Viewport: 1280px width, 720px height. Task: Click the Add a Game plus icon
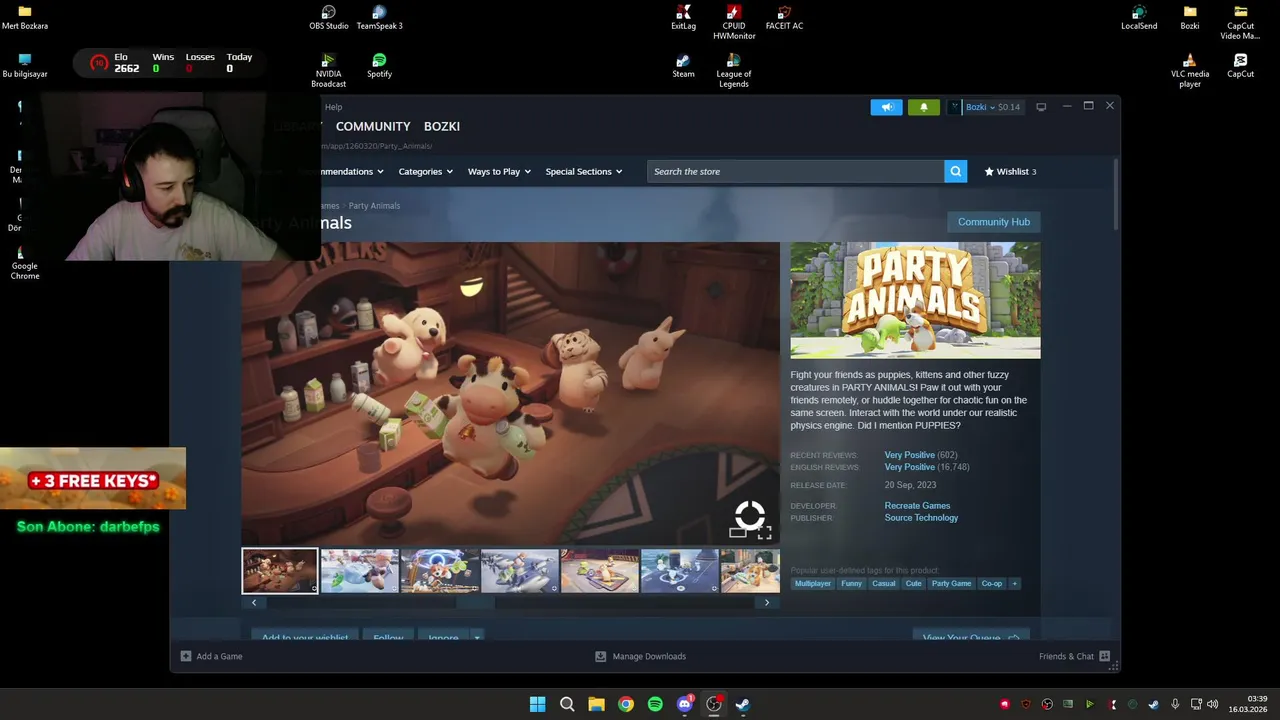tap(186, 656)
